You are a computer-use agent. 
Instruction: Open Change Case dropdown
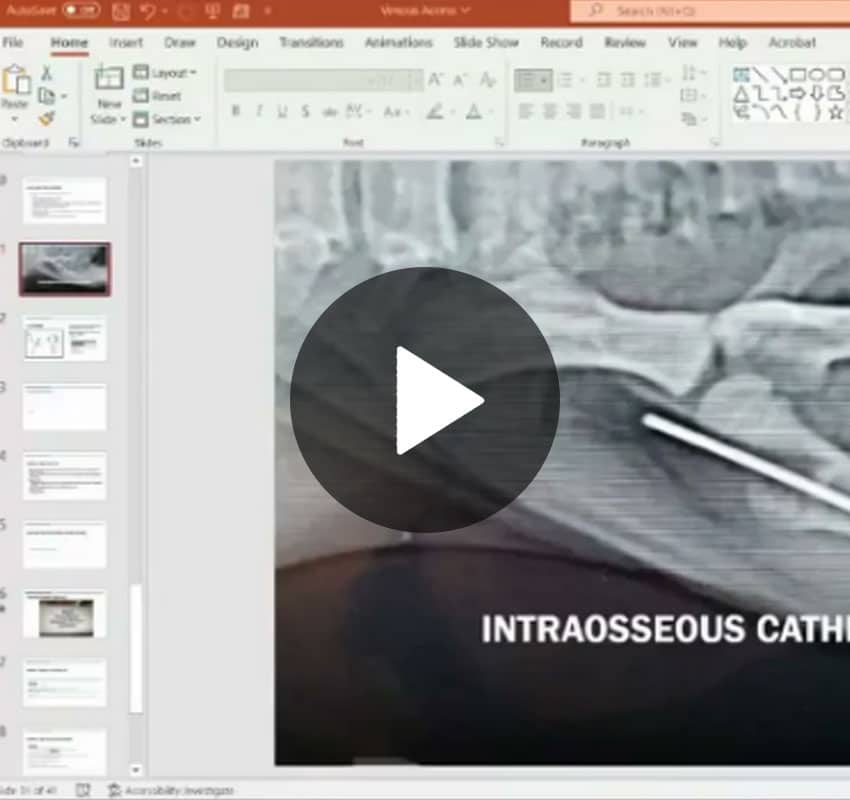[396, 112]
